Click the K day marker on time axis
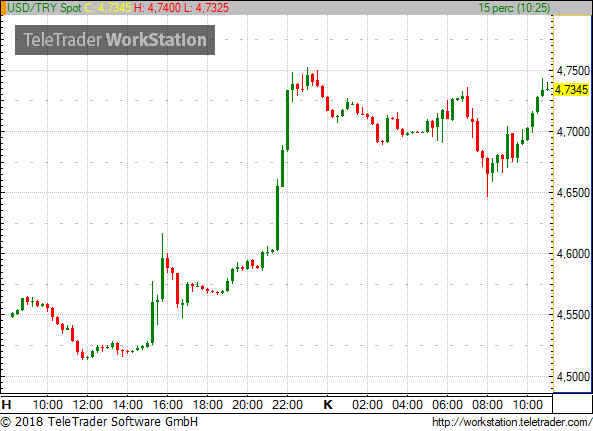The image size is (593, 431). click(328, 405)
